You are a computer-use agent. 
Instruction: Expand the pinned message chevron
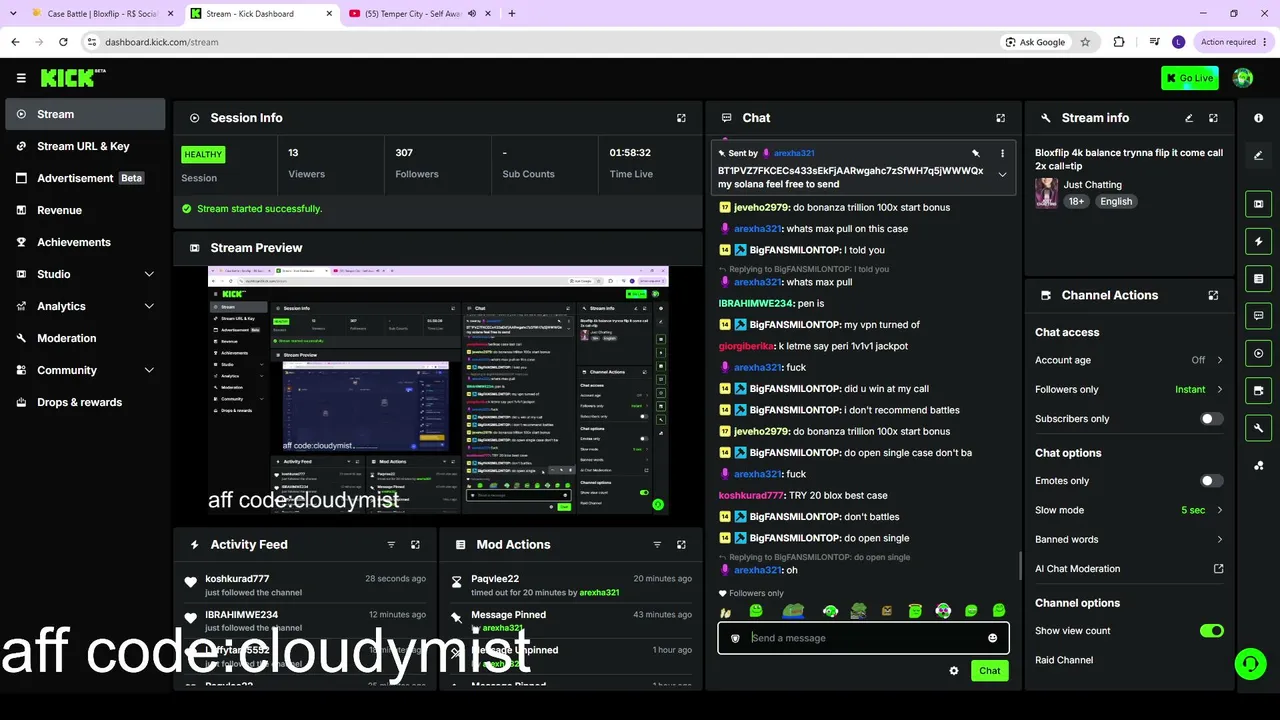click(x=1002, y=175)
